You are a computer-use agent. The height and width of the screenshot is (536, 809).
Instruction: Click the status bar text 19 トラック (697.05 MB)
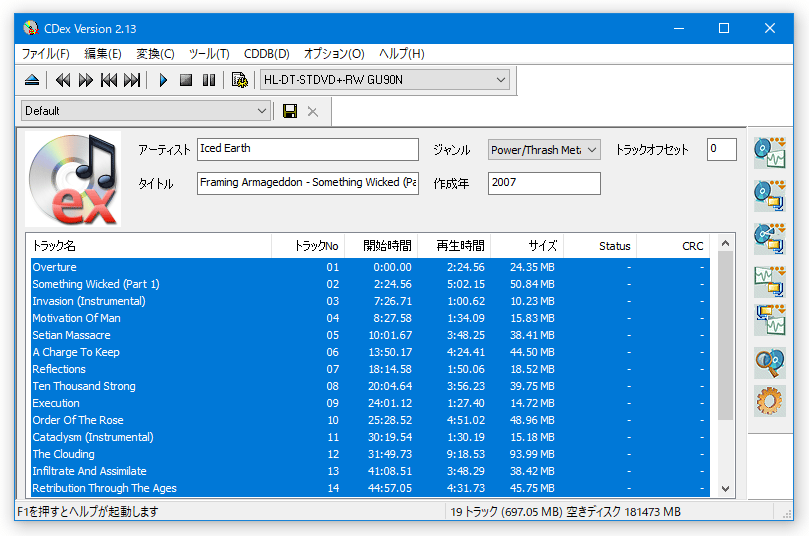(506, 512)
